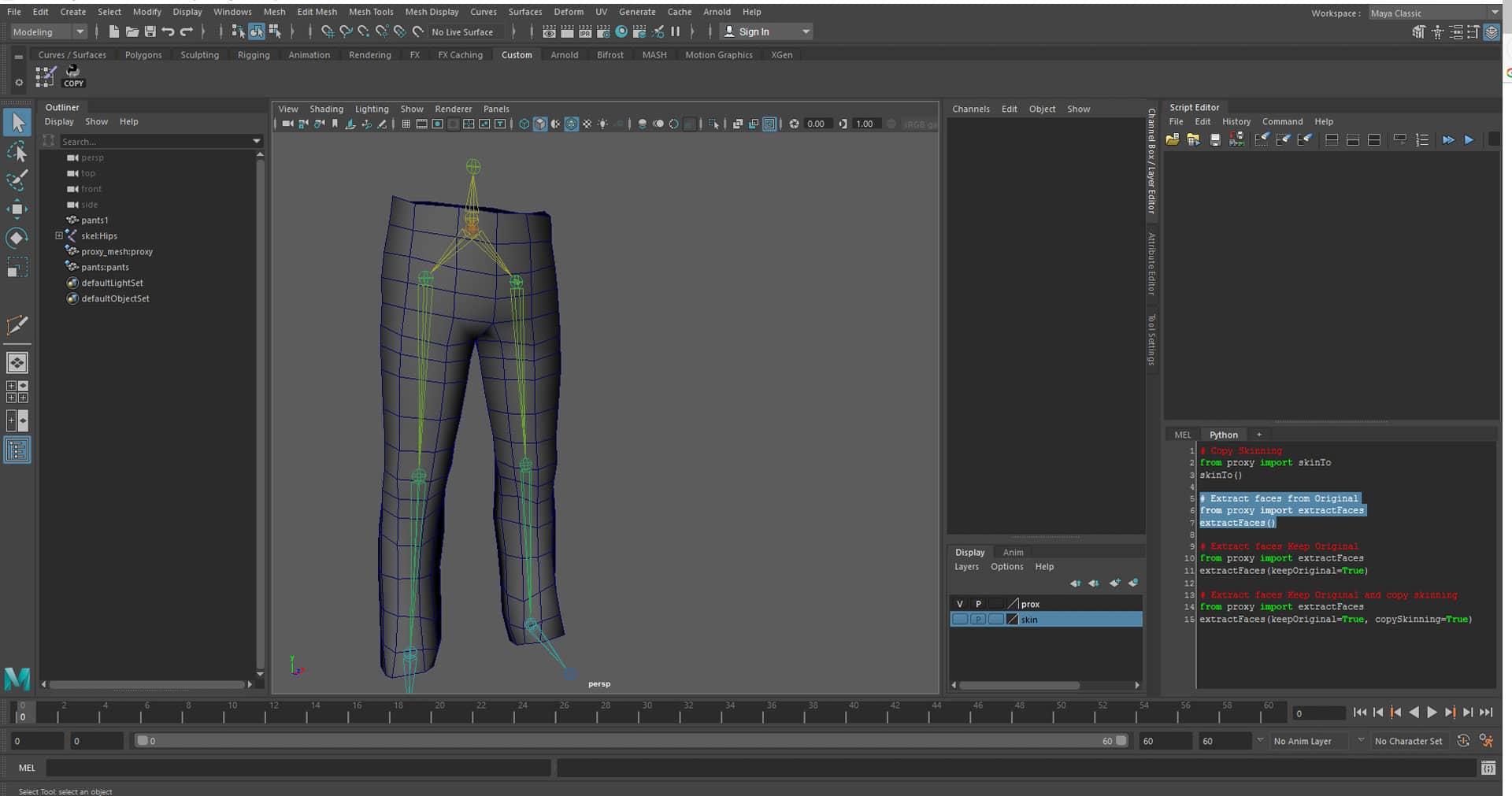The image size is (1512, 796).
Task: Click the COPY shelf button on Custom shelf
Action: [72, 76]
